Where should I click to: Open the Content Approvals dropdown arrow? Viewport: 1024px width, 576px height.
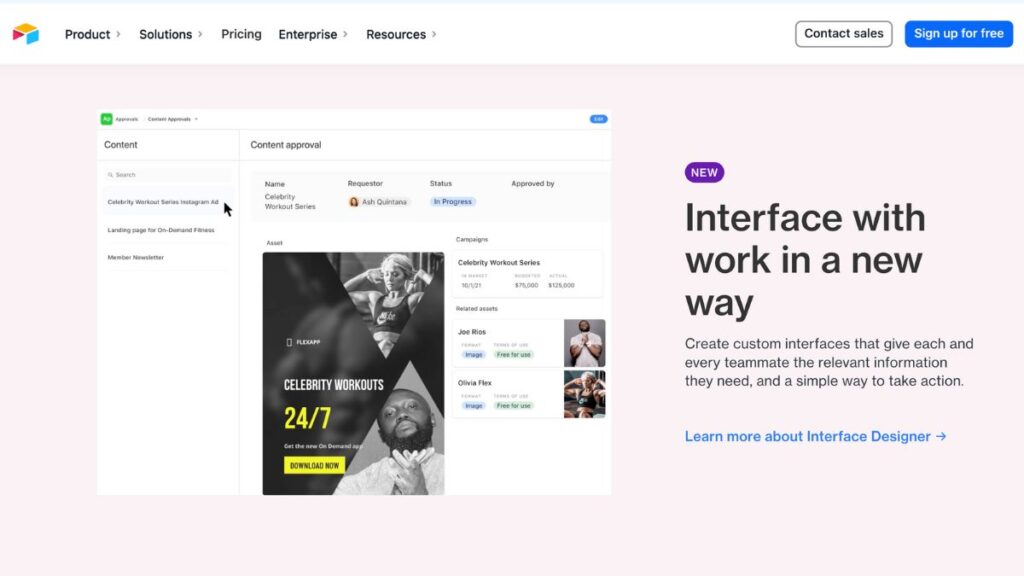click(196, 119)
